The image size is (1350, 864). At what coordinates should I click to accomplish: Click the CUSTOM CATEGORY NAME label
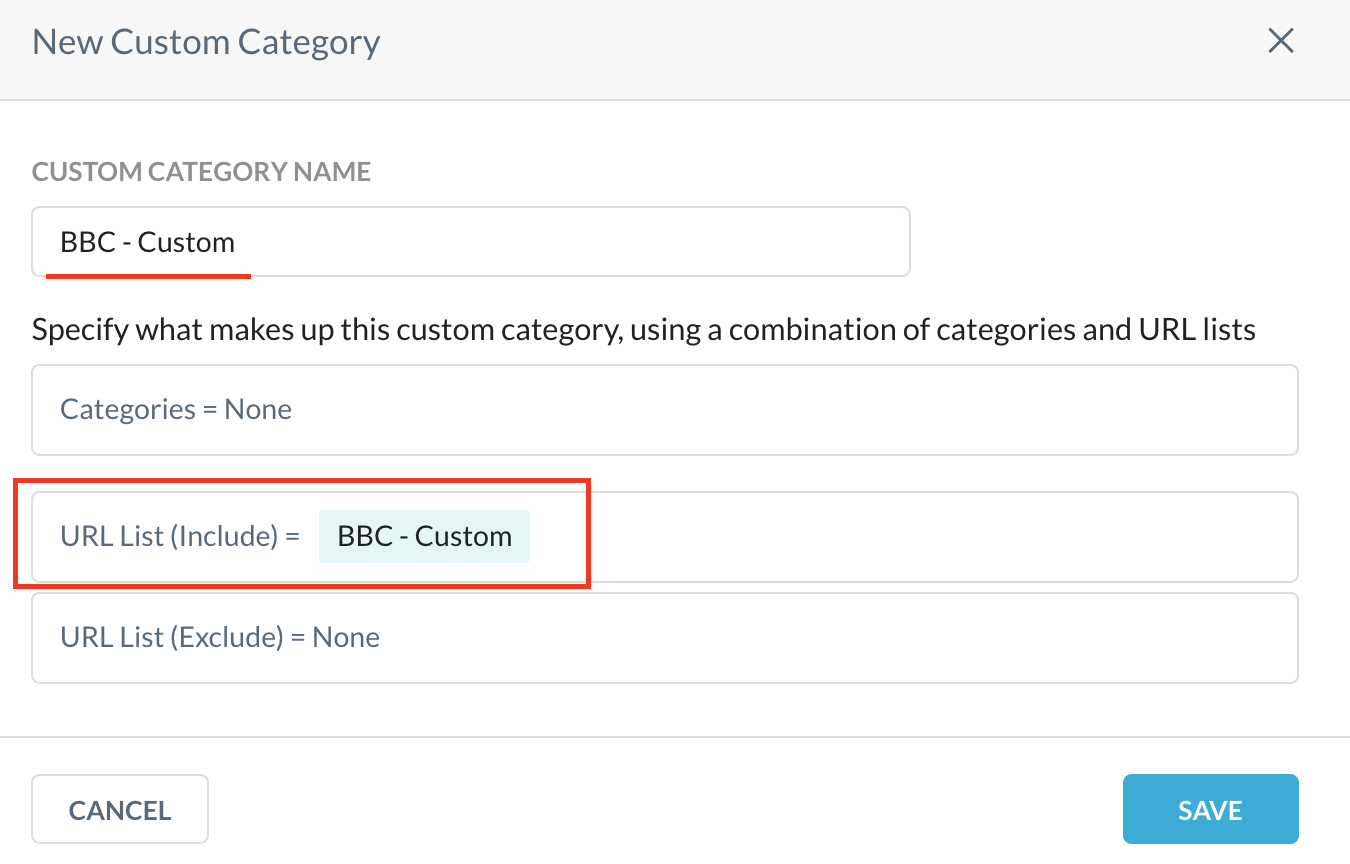(201, 172)
